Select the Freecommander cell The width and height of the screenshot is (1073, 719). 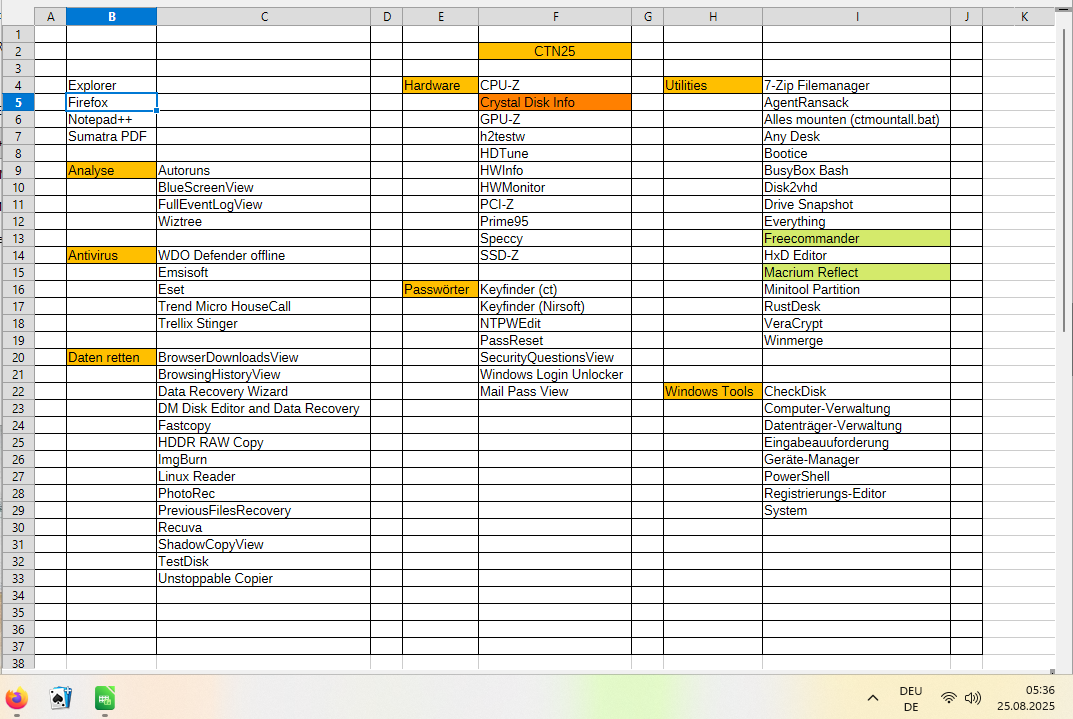(x=857, y=238)
